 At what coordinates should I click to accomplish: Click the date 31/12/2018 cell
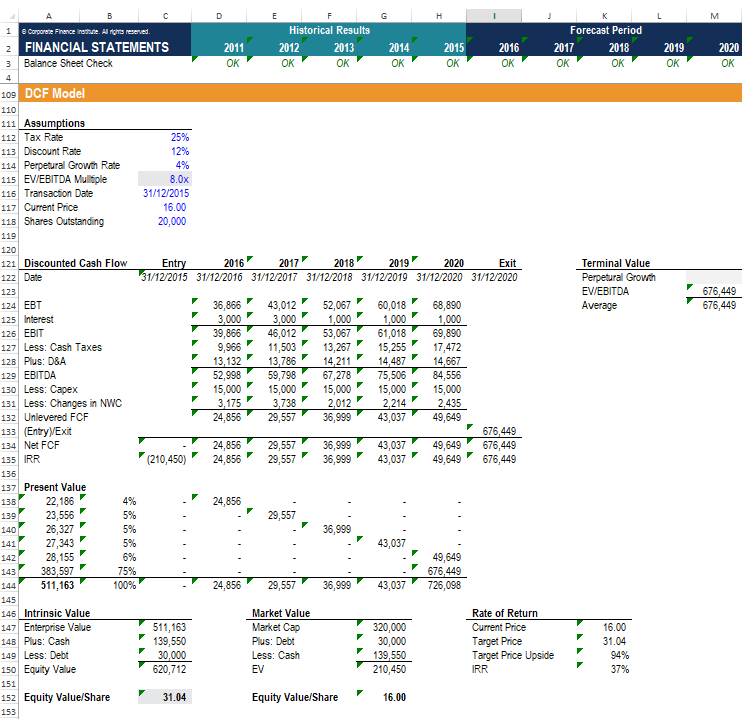click(329, 277)
